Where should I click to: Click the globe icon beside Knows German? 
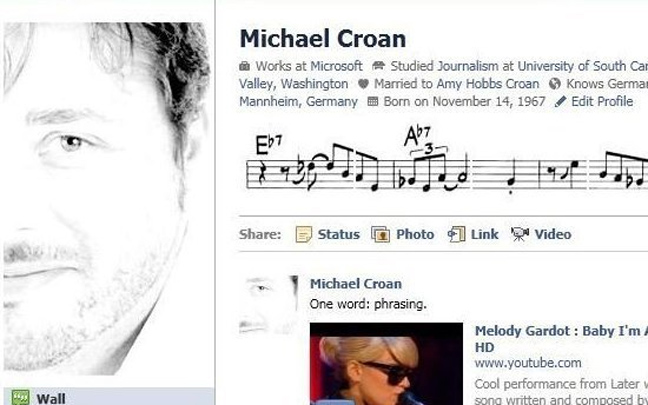point(555,84)
